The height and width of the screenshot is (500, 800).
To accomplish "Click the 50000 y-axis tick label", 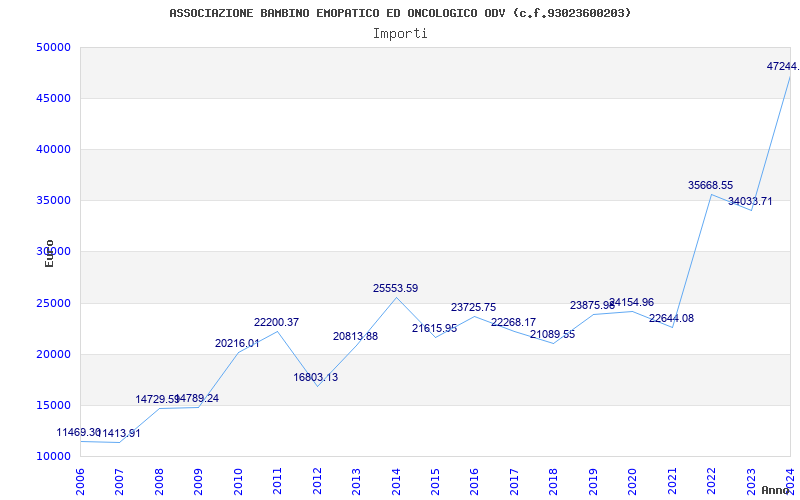I will pos(53,47).
